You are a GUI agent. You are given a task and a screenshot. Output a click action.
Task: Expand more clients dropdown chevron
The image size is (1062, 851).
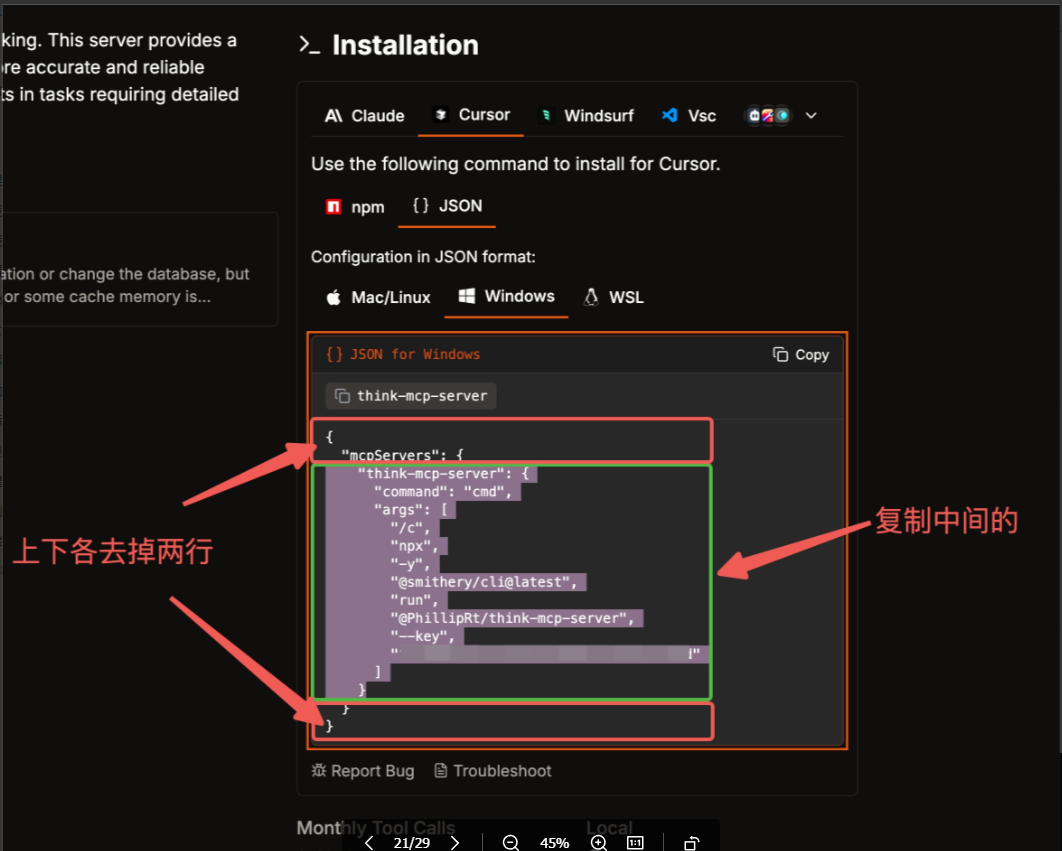point(811,116)
